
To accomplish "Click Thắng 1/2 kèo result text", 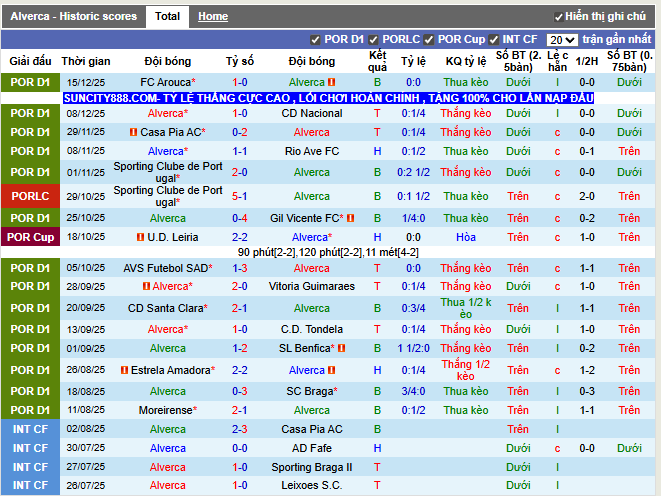I will click(466, 370).
